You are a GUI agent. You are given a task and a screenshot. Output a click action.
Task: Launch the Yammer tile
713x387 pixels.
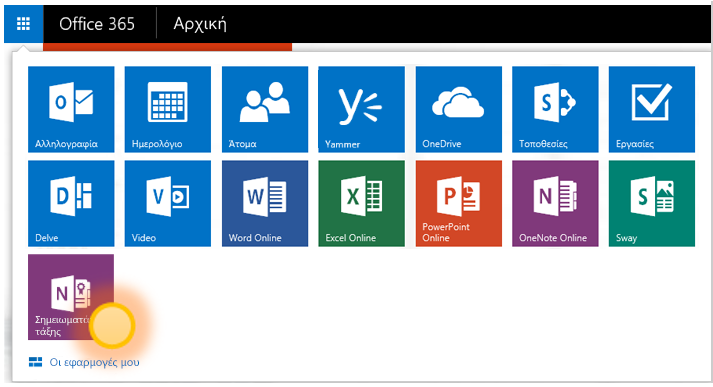point(362,109)
